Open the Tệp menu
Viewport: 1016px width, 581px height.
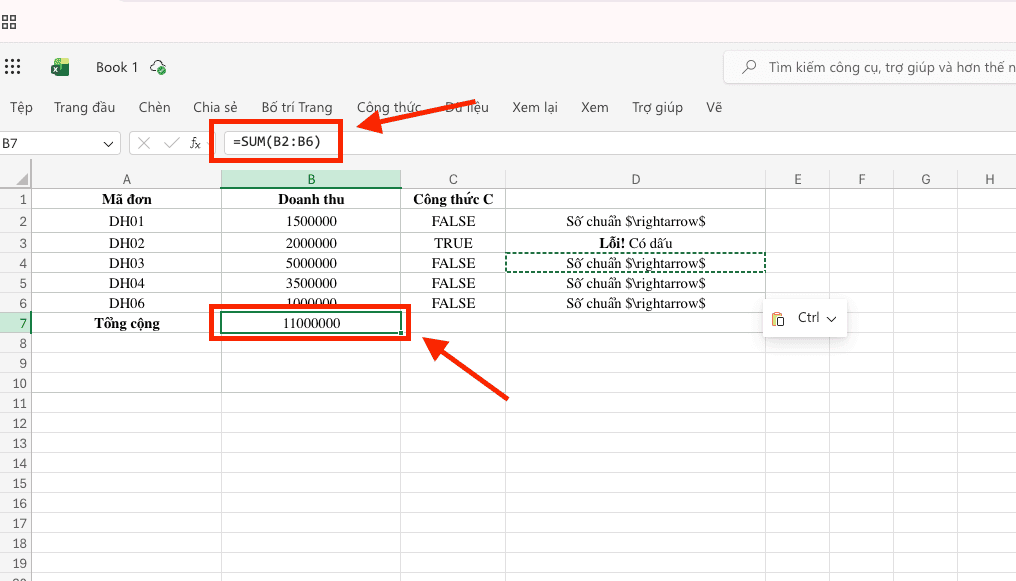click(21, 108)
